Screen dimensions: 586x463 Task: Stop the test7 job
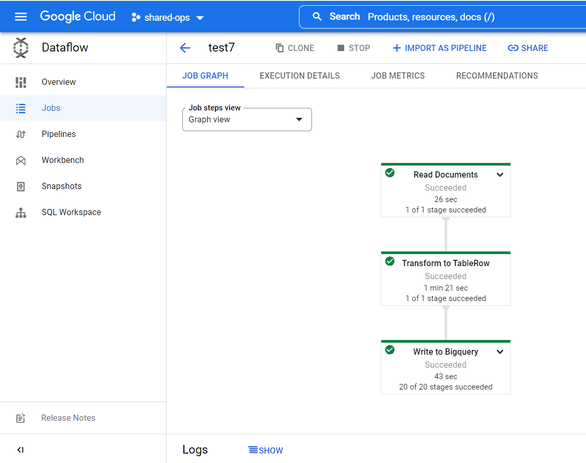point(354,48)
